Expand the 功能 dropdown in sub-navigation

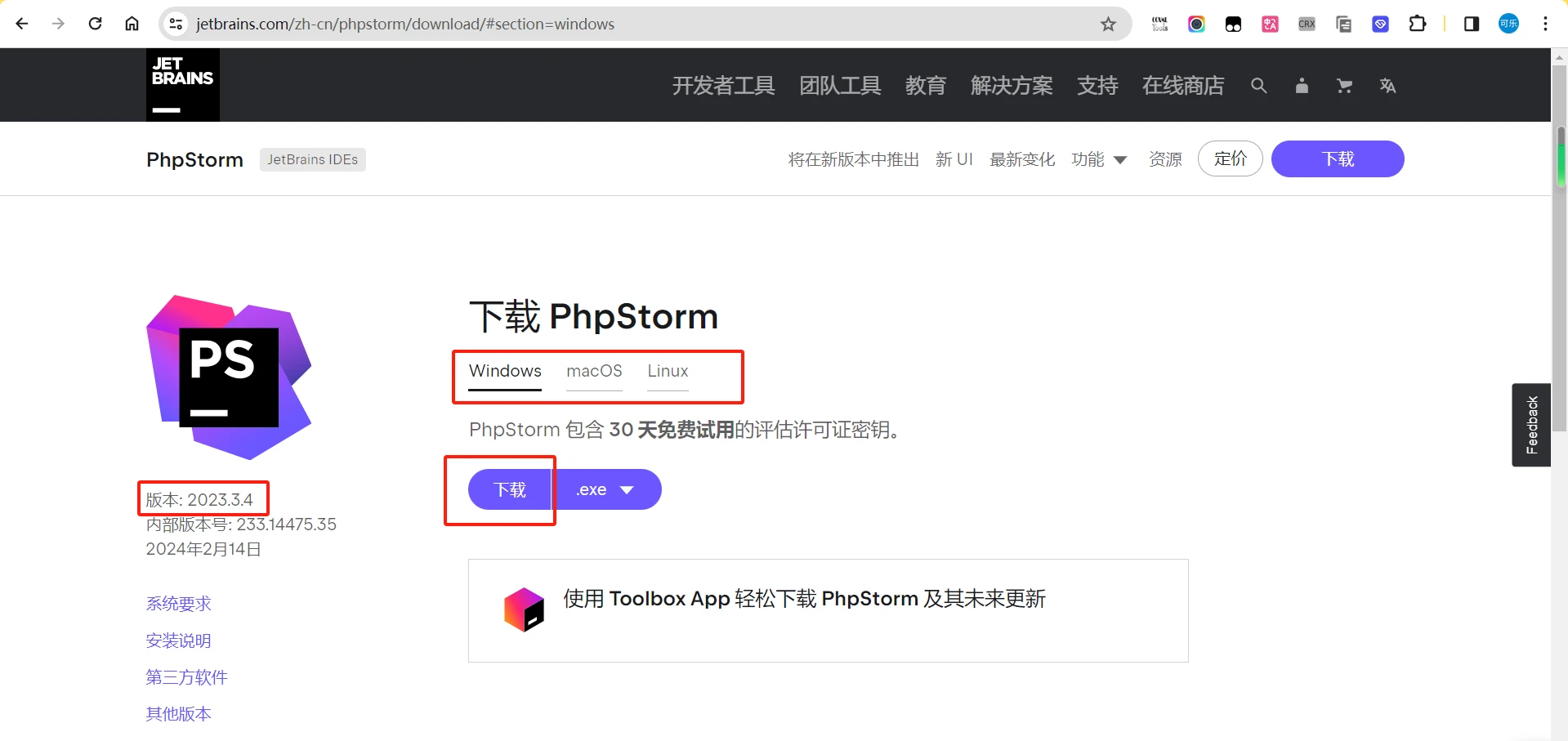click(x=1099, y=159)
